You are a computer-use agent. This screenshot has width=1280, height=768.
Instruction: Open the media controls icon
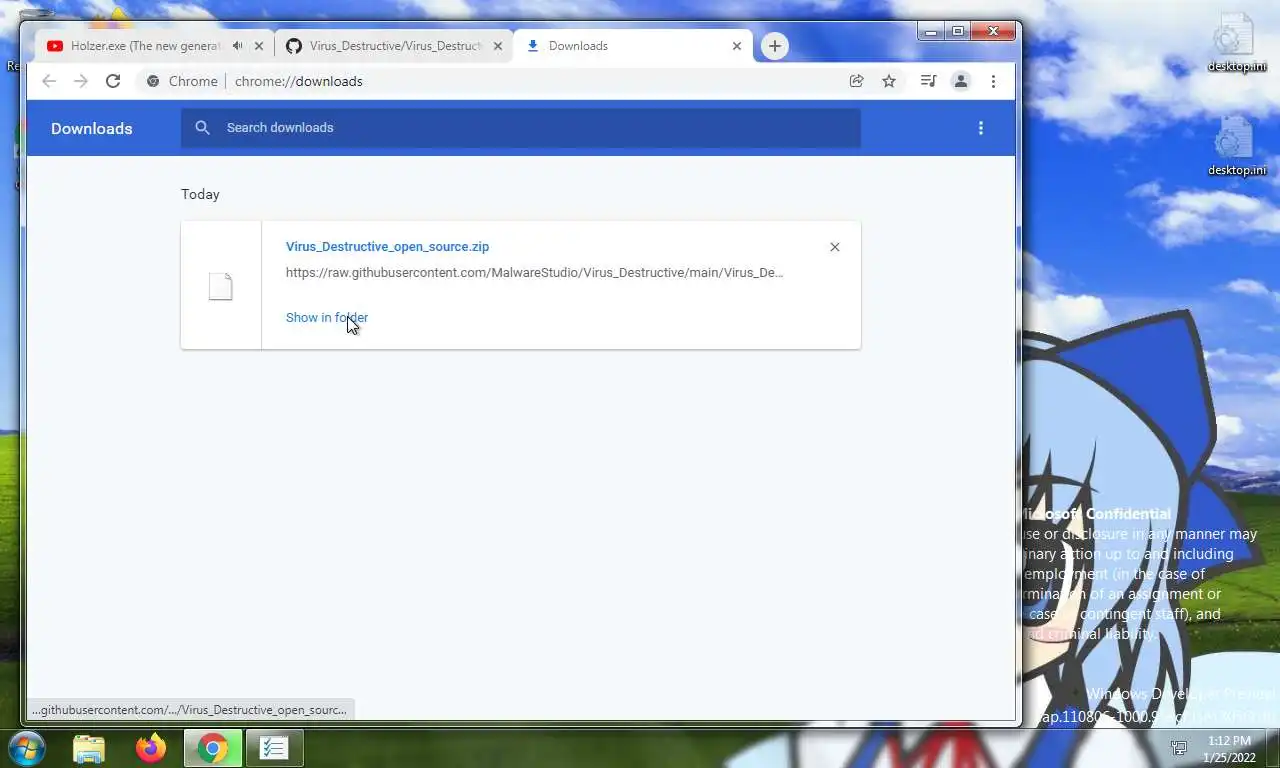(x=928, y=81)
